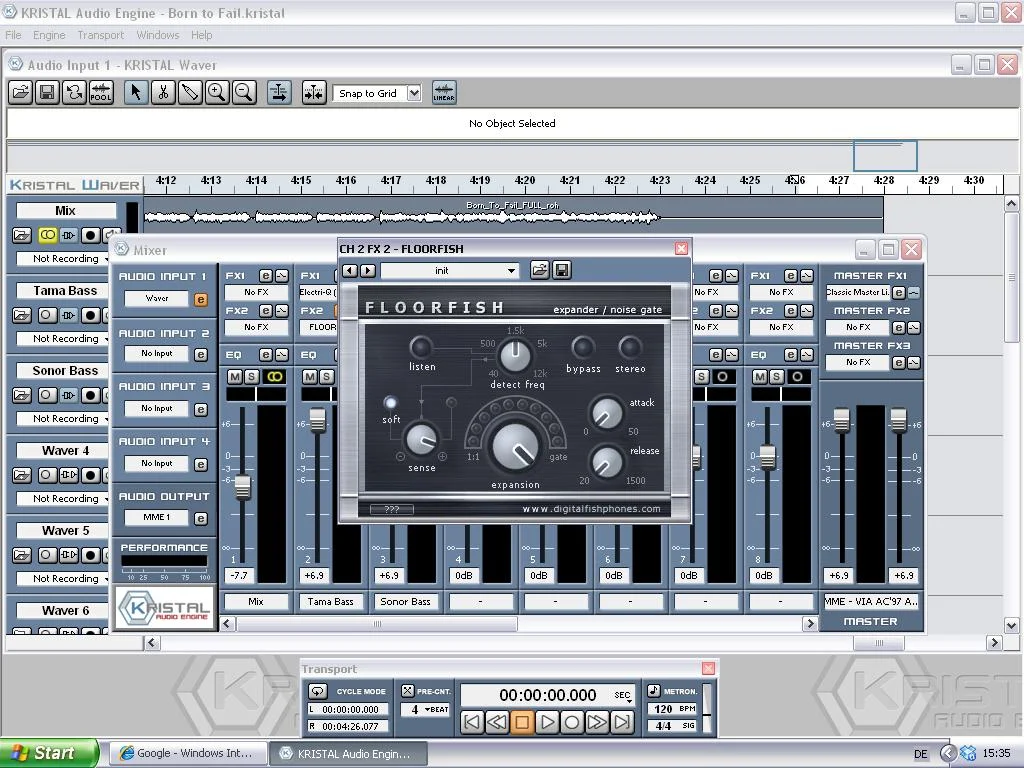
Task: Expand the Floorfish init preset dropdown
Action: [512, 270]
